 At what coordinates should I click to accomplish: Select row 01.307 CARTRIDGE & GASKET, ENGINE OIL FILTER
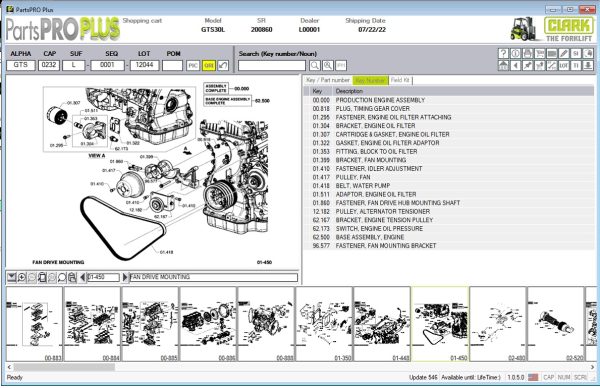[448, 134]
